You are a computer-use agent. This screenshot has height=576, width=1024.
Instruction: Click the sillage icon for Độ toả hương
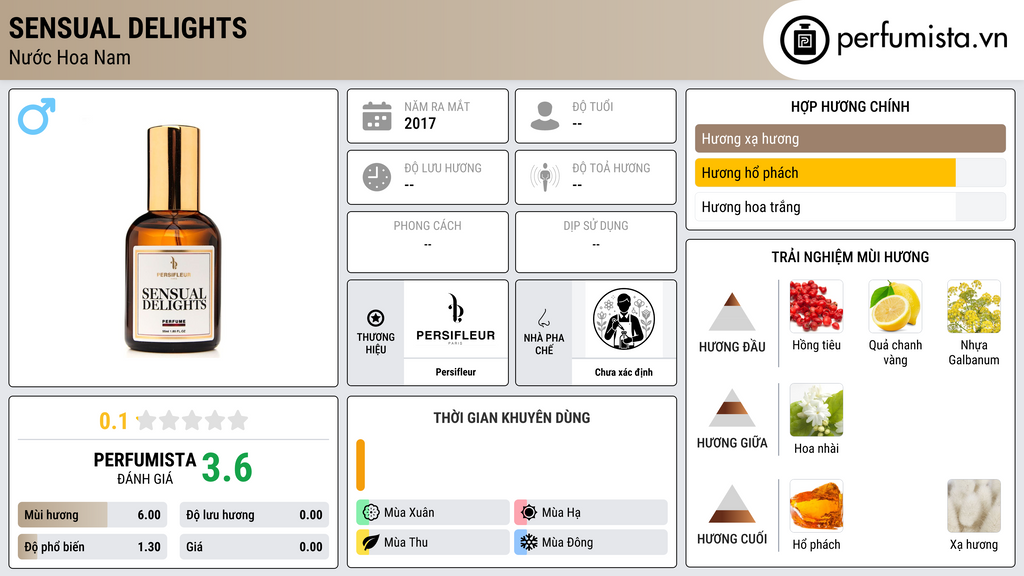545,177
